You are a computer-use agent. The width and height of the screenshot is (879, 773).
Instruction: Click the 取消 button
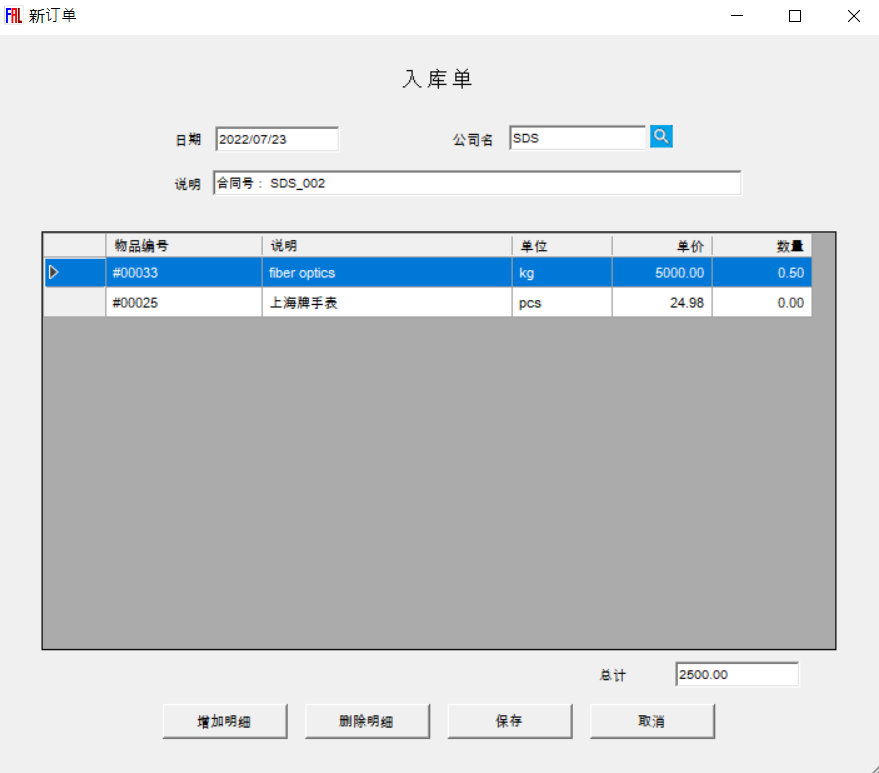(652, 721)
